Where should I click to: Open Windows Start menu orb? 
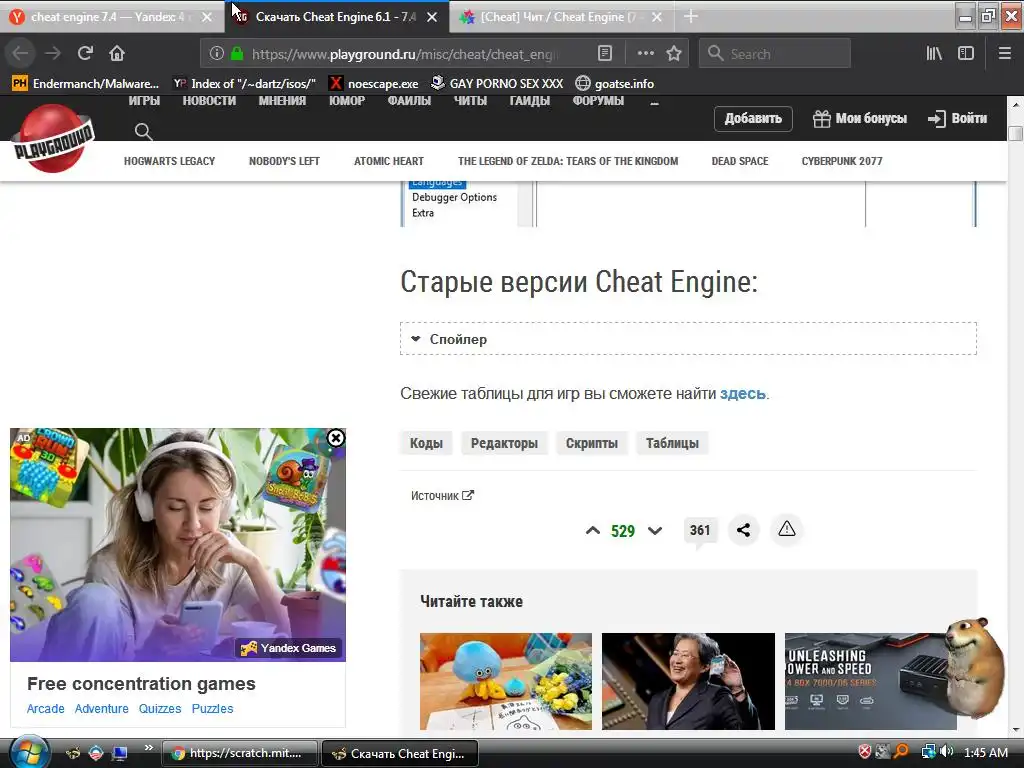pyautogui.click(x=27, y=752)
